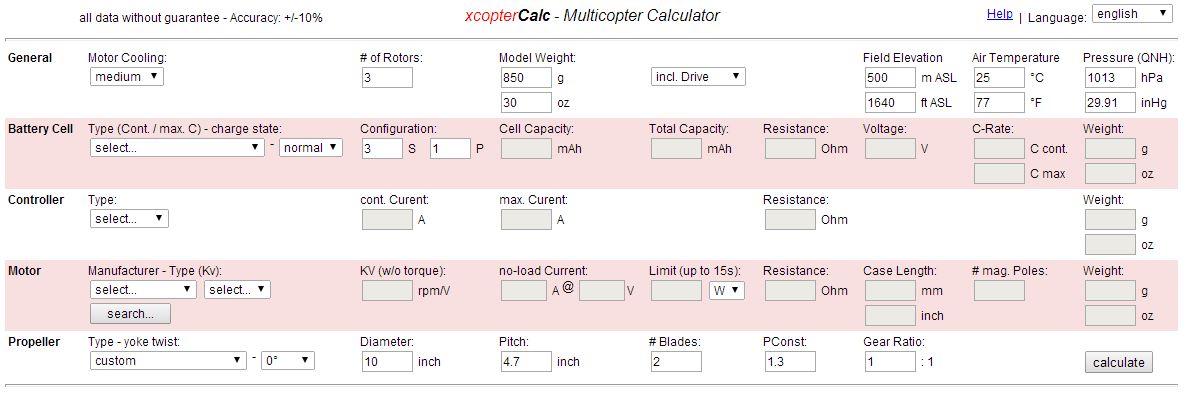Click the Propeller Pitch field
This screenshot has height=396, width=1184.
(x=526, y=361)
